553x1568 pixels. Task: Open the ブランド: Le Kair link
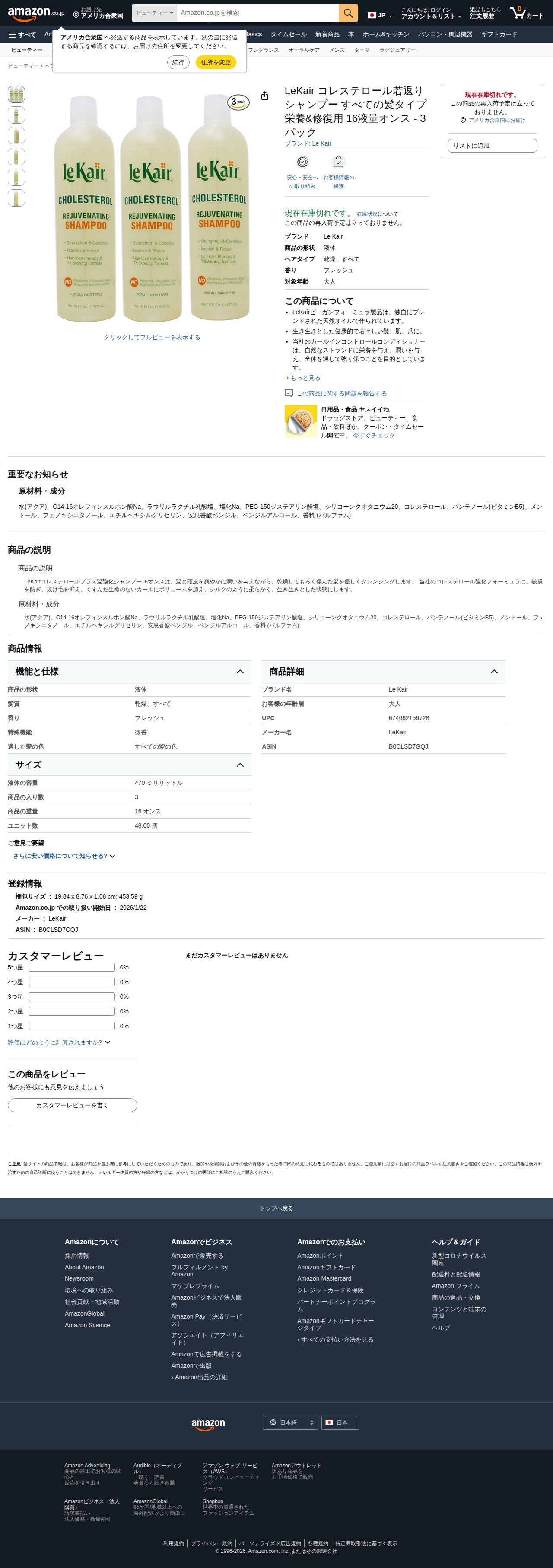308,143
